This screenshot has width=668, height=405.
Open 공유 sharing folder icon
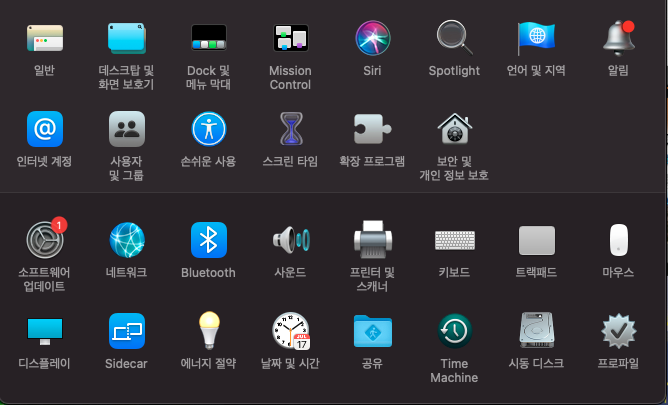(373, 331)
